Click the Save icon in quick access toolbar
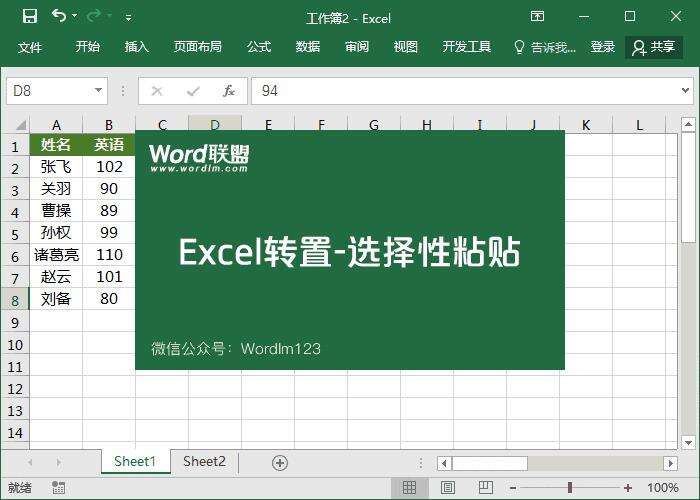 point(30,17)
